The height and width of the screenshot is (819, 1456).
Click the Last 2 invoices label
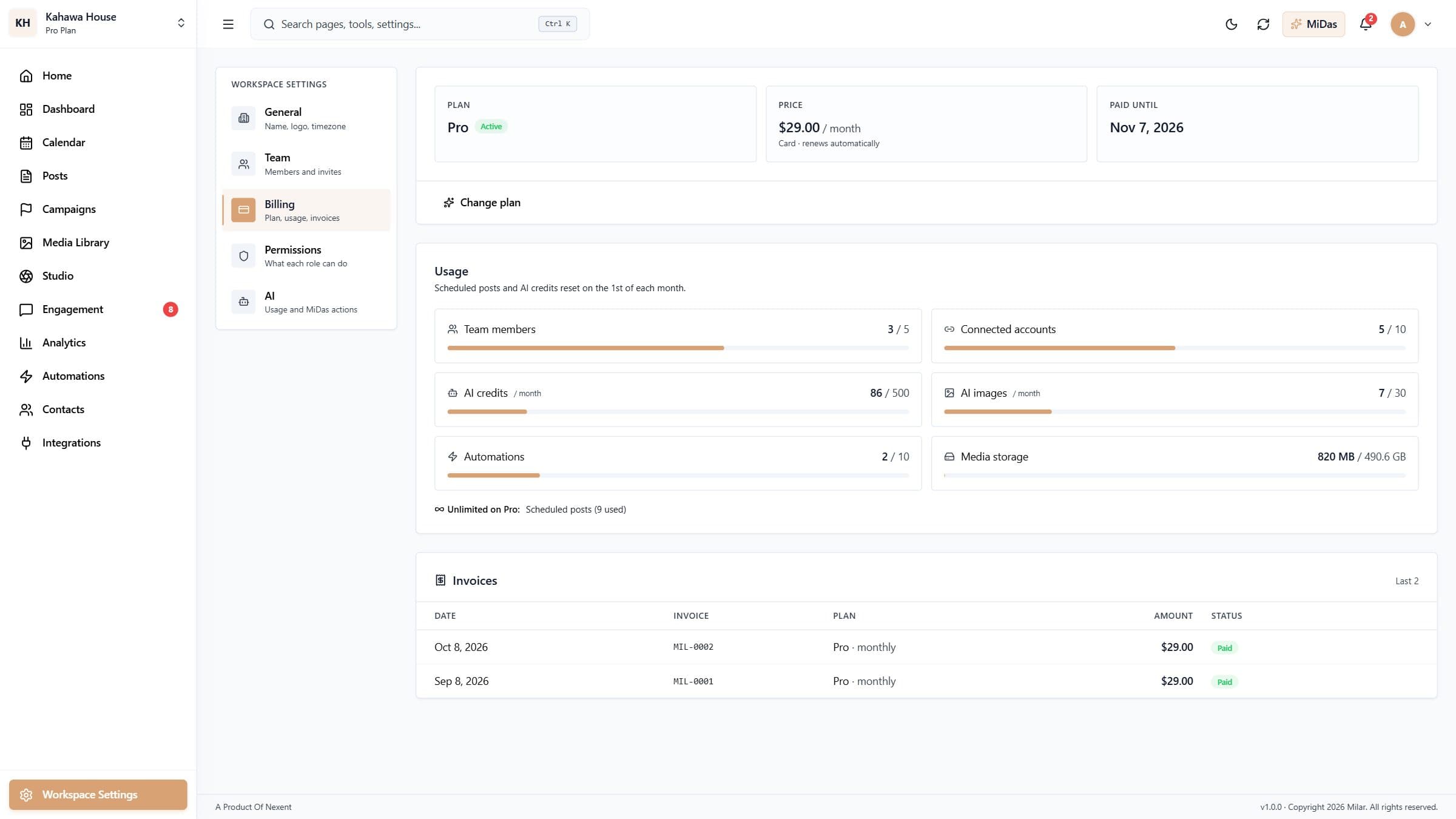click(1407, 581)
